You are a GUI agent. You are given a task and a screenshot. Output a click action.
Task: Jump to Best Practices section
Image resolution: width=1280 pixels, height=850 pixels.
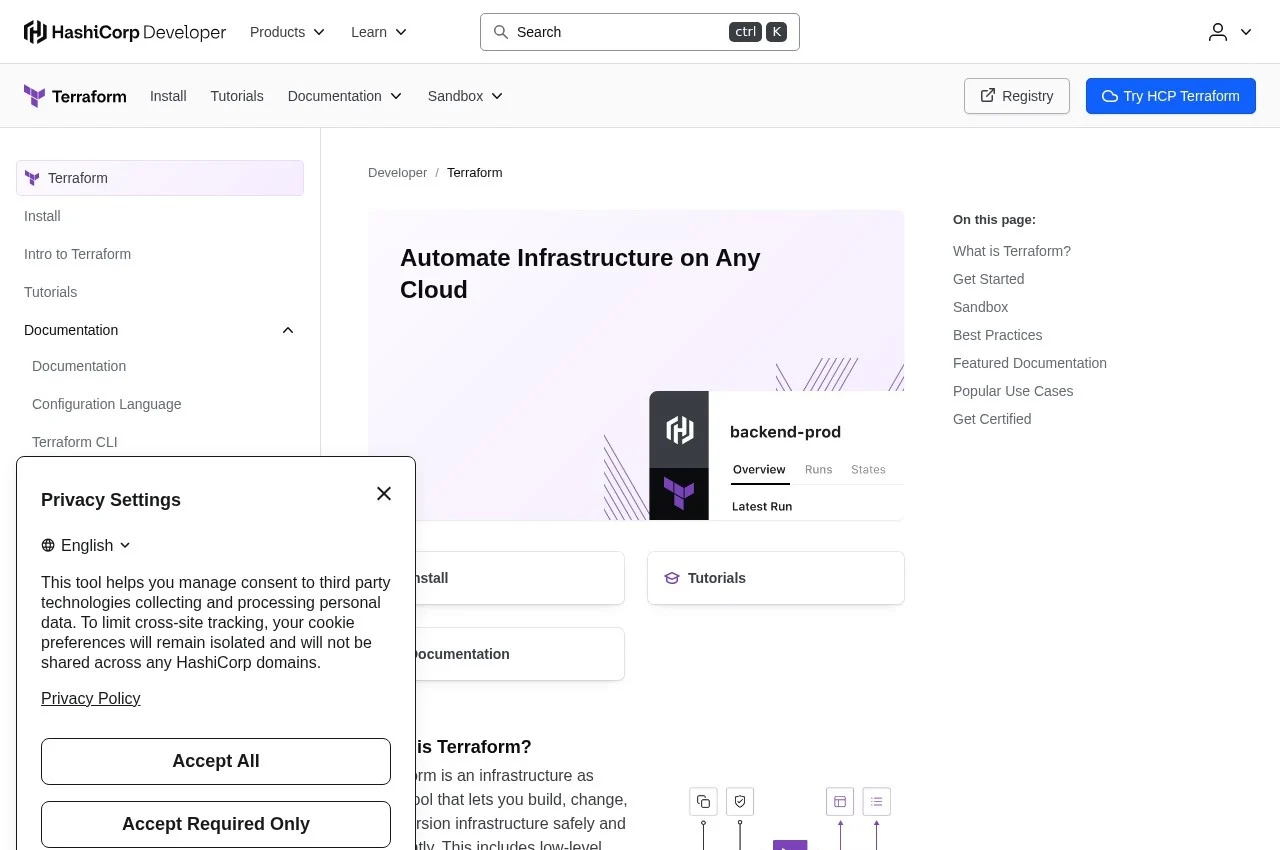tap(998, 335)
